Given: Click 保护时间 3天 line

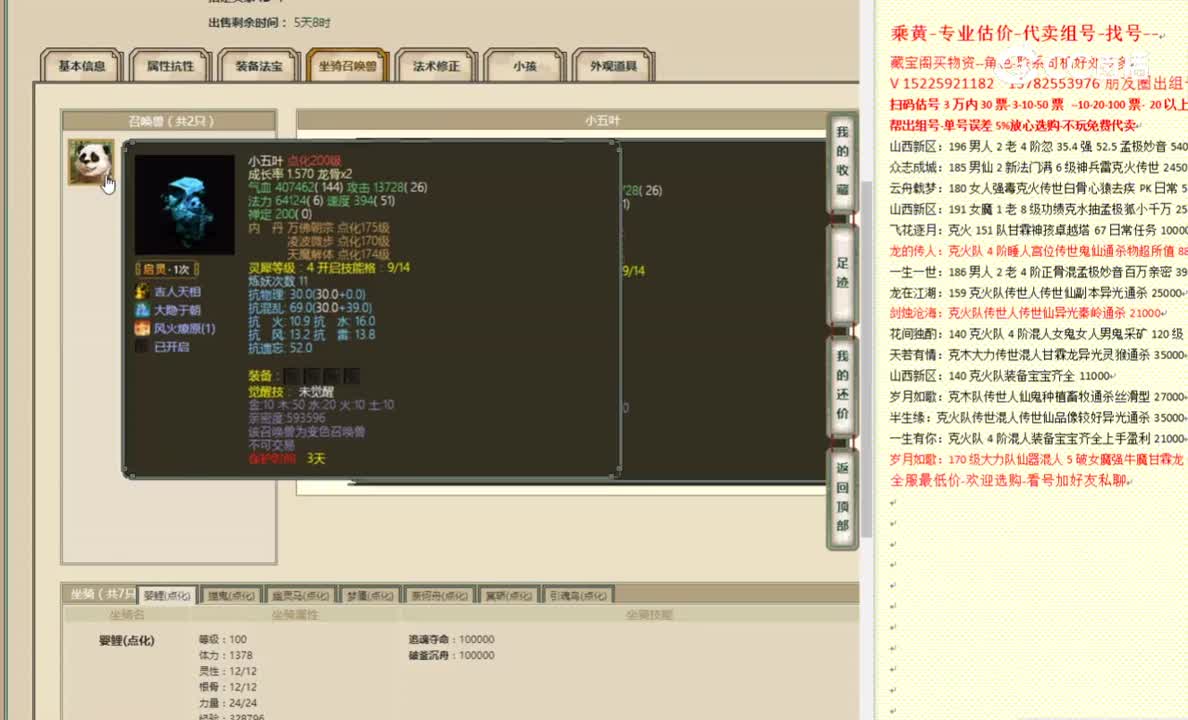Looking at the screenshot, I should [286, 458].
